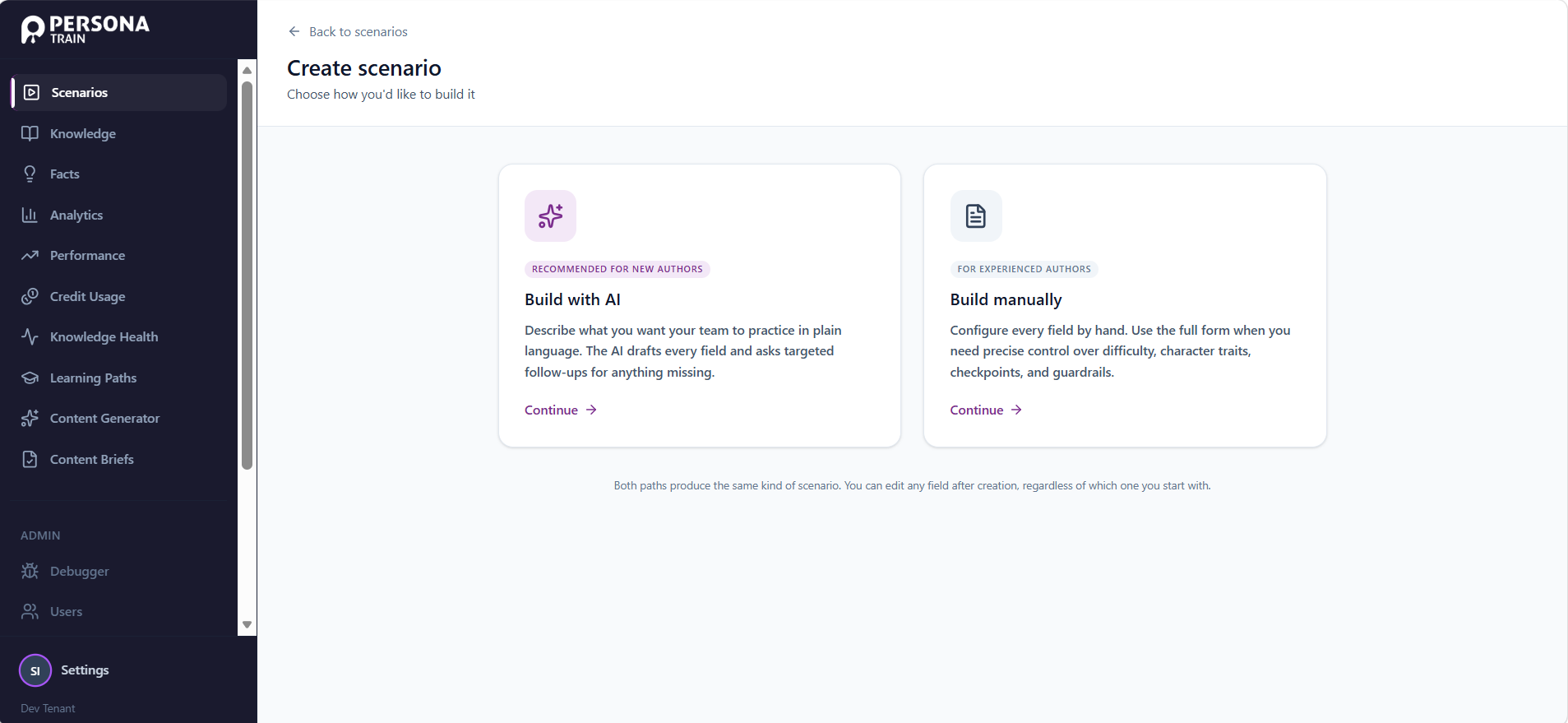Click the Content Briefs document icon

click(30, 459)
